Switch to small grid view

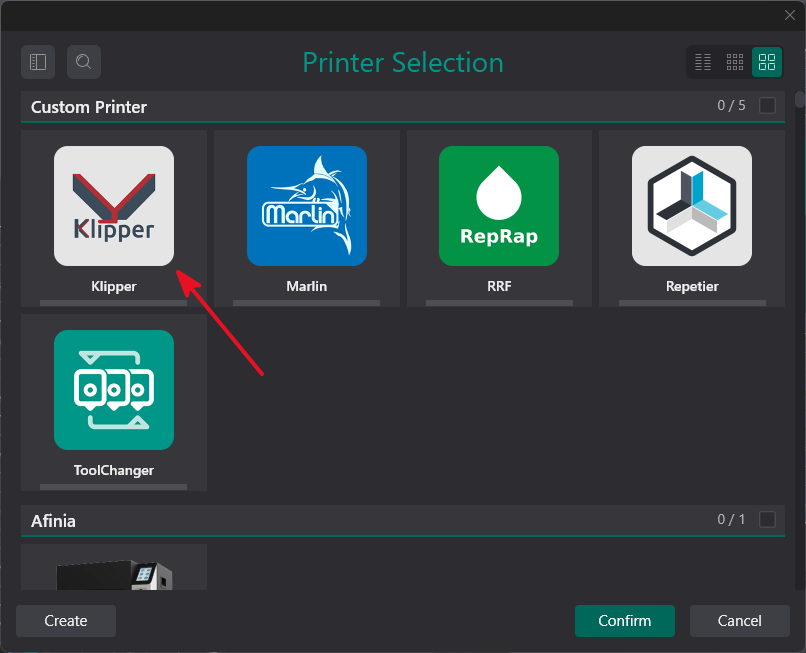(735, 62)
